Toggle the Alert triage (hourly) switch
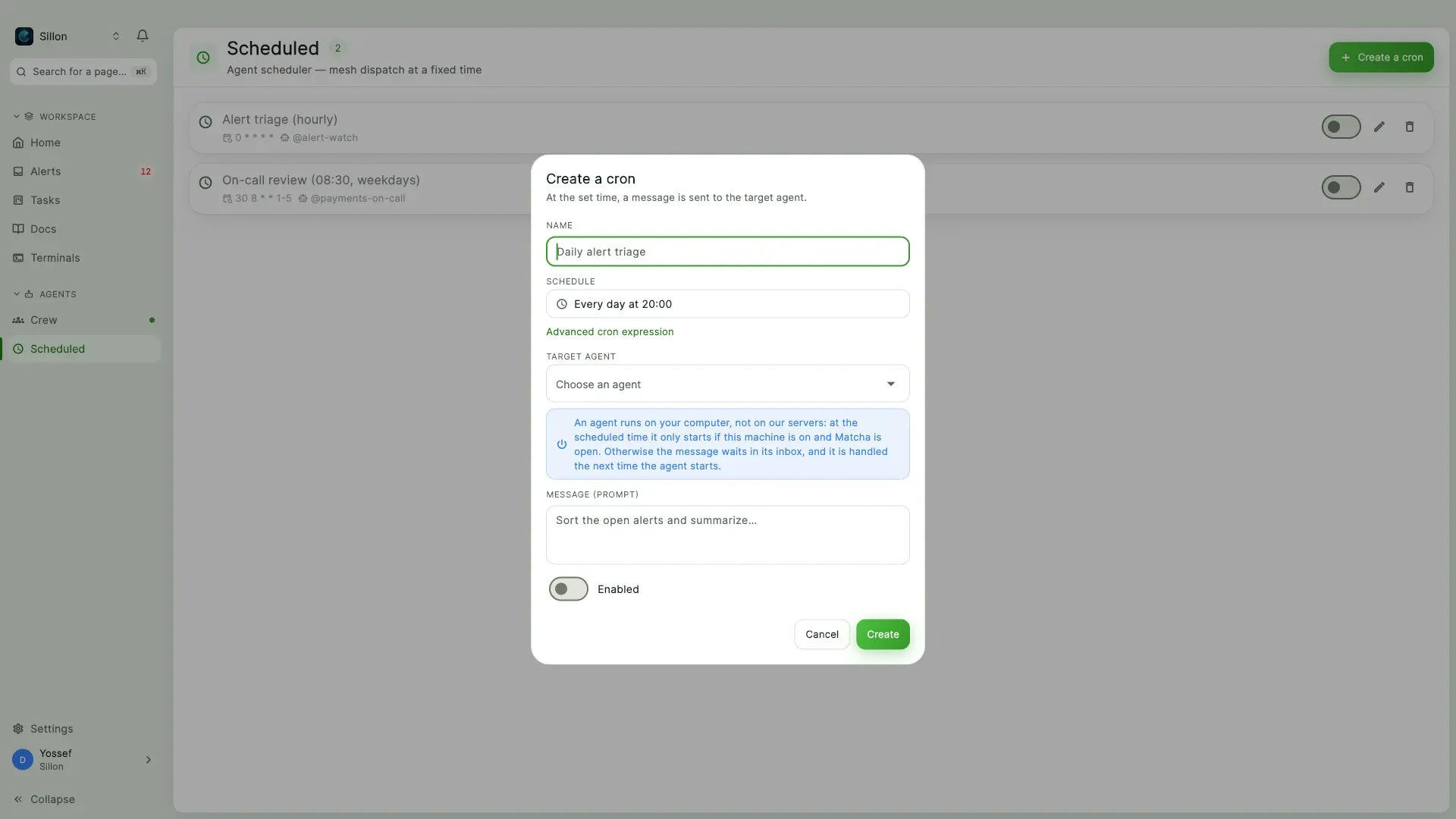The height and width of the screenshot is (819, 1456). point(1341,127)
